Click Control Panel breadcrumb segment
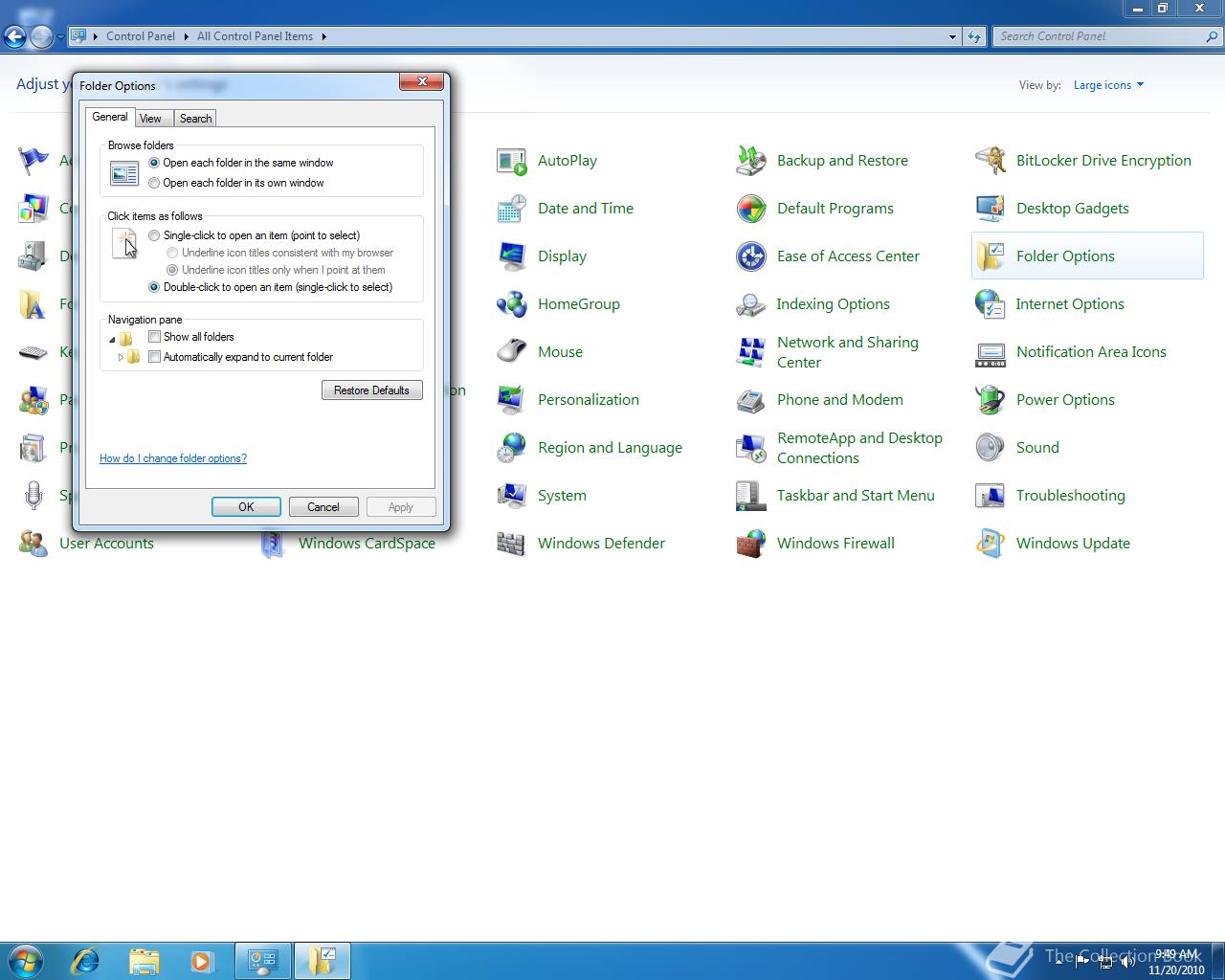This screenshot has height=980, width=1225. (x=141, y=36)
